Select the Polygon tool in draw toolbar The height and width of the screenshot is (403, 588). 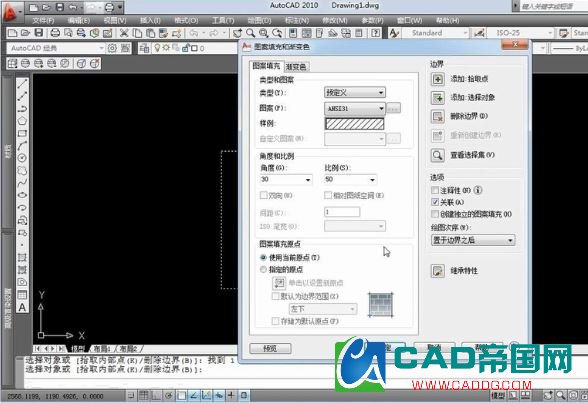click(x=22, y=121)
